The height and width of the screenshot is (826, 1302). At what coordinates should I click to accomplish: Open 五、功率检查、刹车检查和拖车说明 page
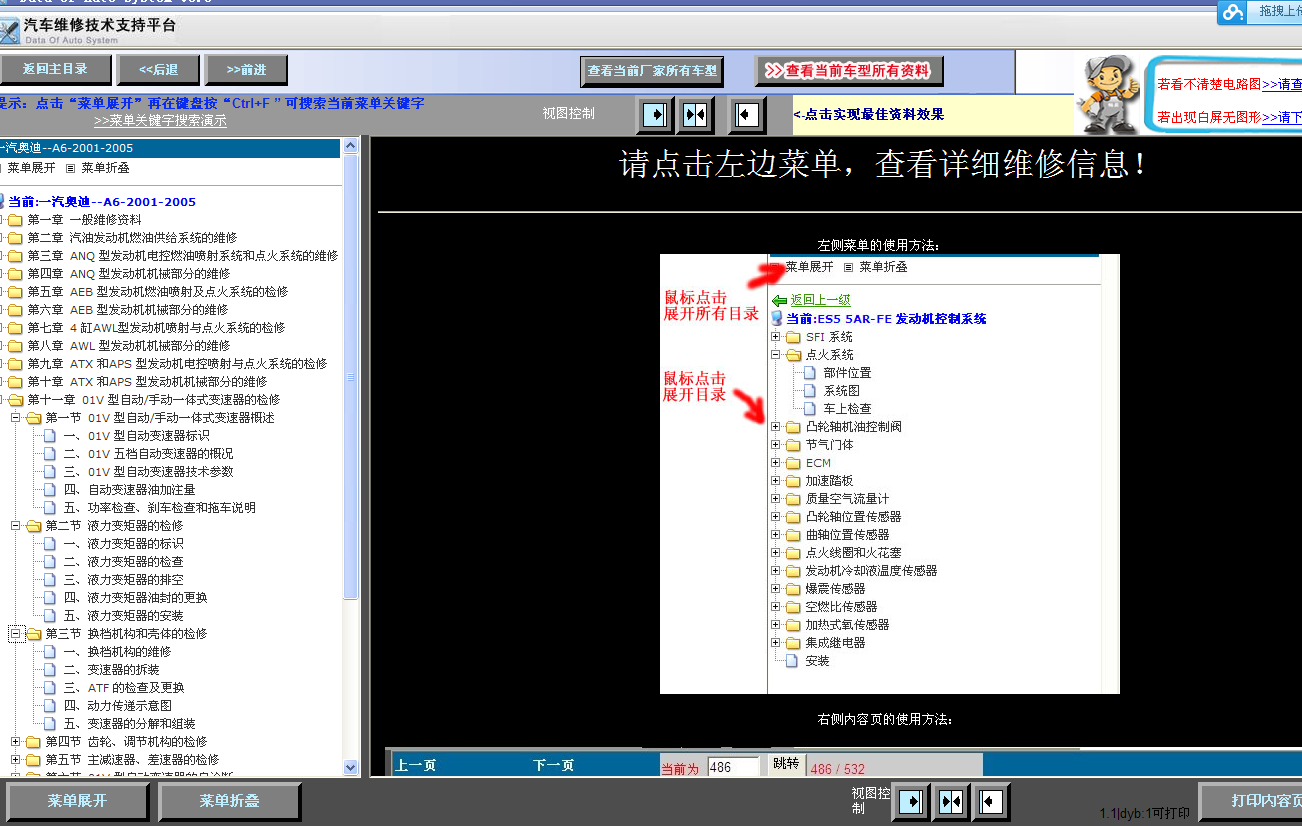click(x=159, y=508)
